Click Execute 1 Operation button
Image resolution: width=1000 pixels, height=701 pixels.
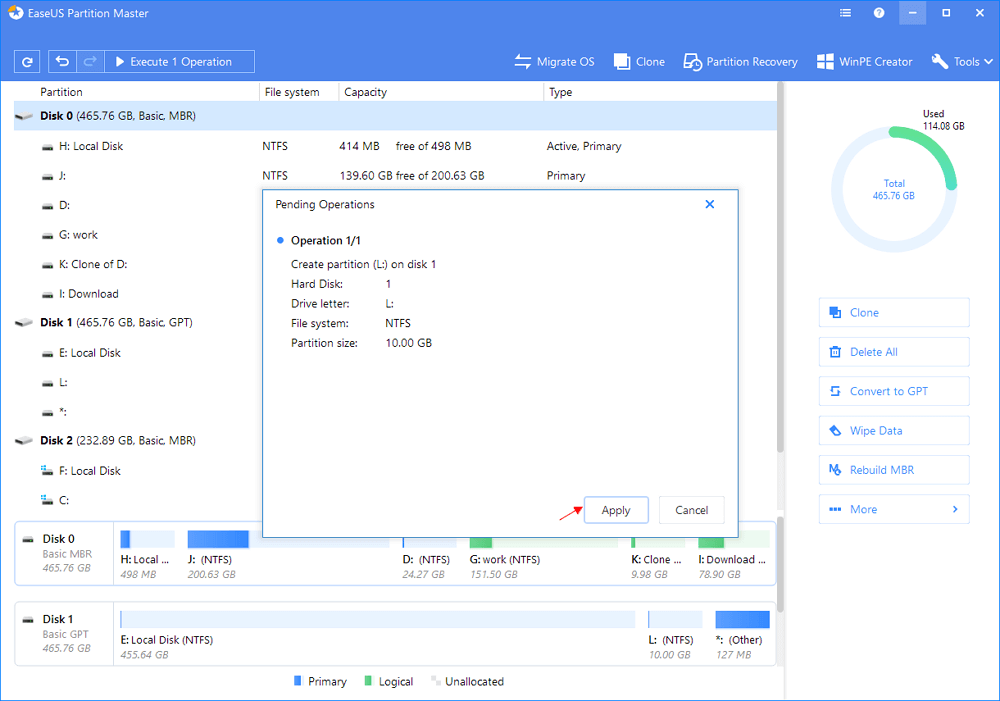click(180, 62)
